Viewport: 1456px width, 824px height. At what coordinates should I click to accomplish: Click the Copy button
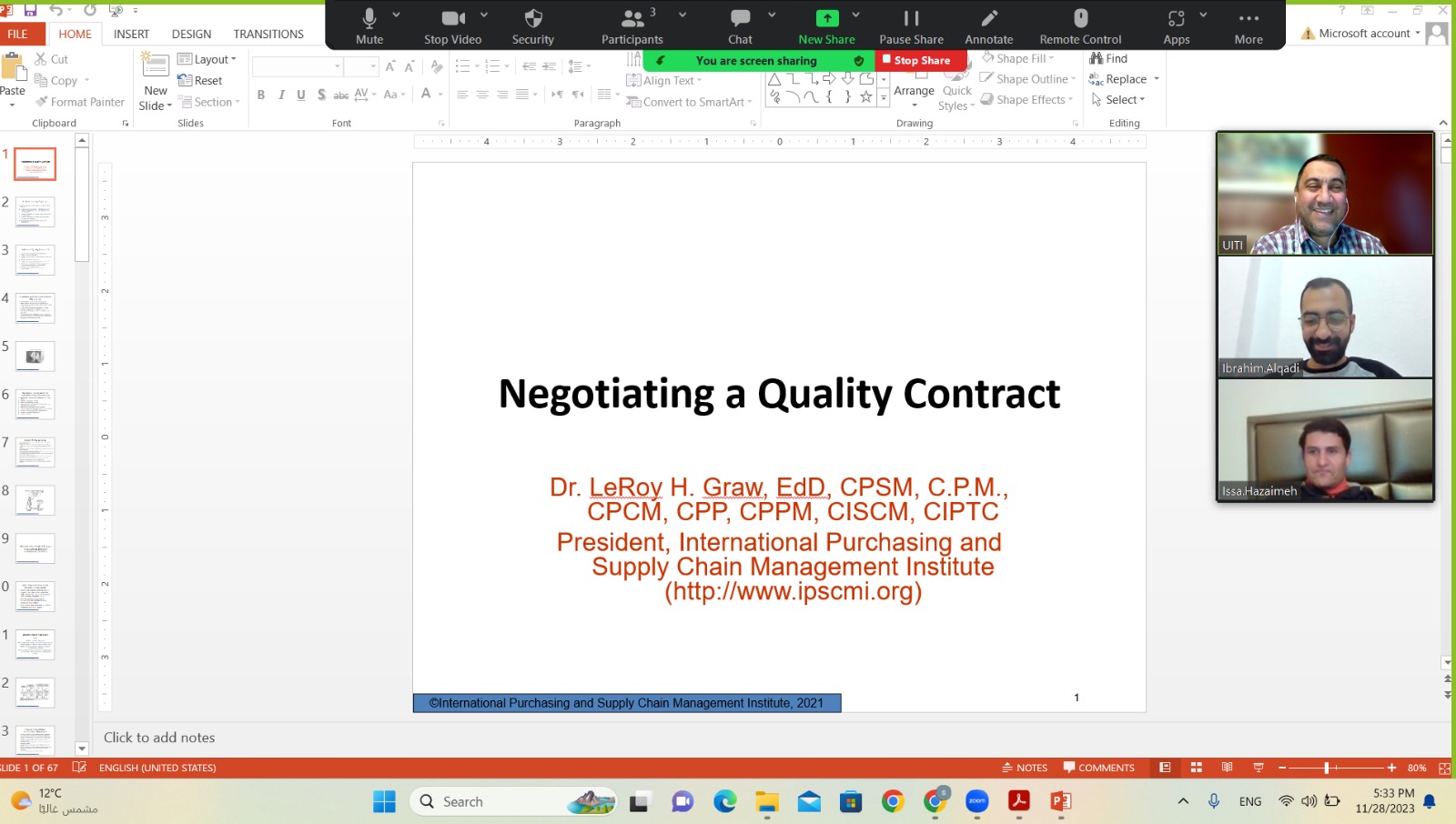tap(62, 81)
